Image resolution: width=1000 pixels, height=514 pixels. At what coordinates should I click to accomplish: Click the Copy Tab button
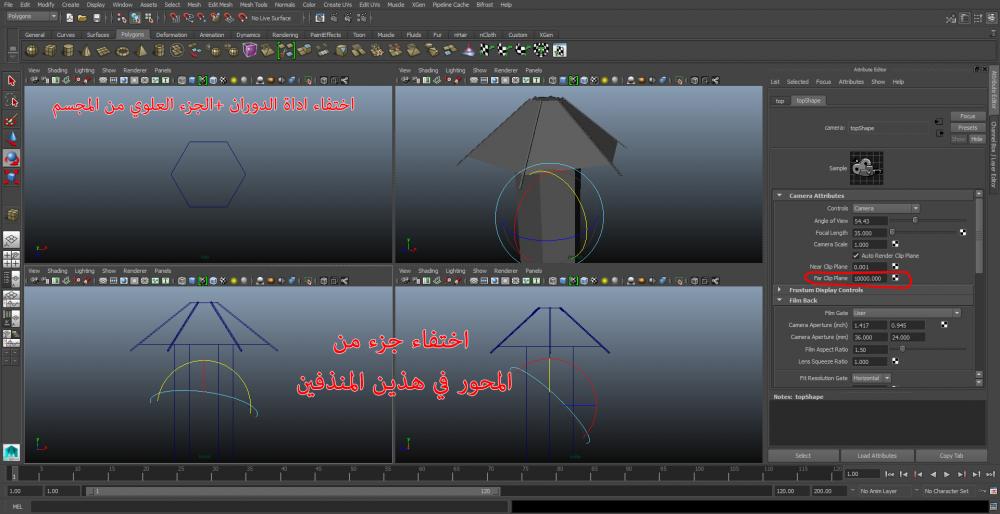[x=950, y=456]
